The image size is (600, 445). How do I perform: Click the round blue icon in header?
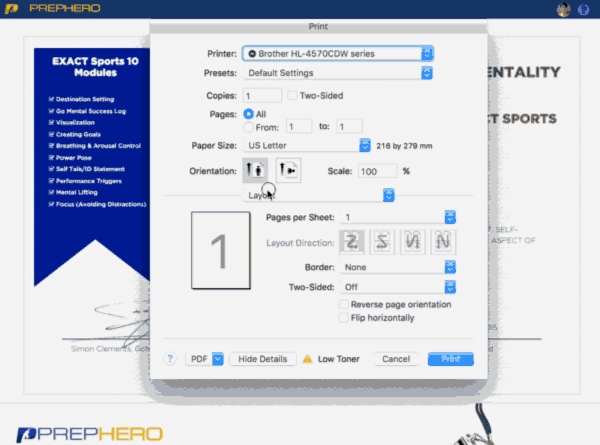[583, 10]
